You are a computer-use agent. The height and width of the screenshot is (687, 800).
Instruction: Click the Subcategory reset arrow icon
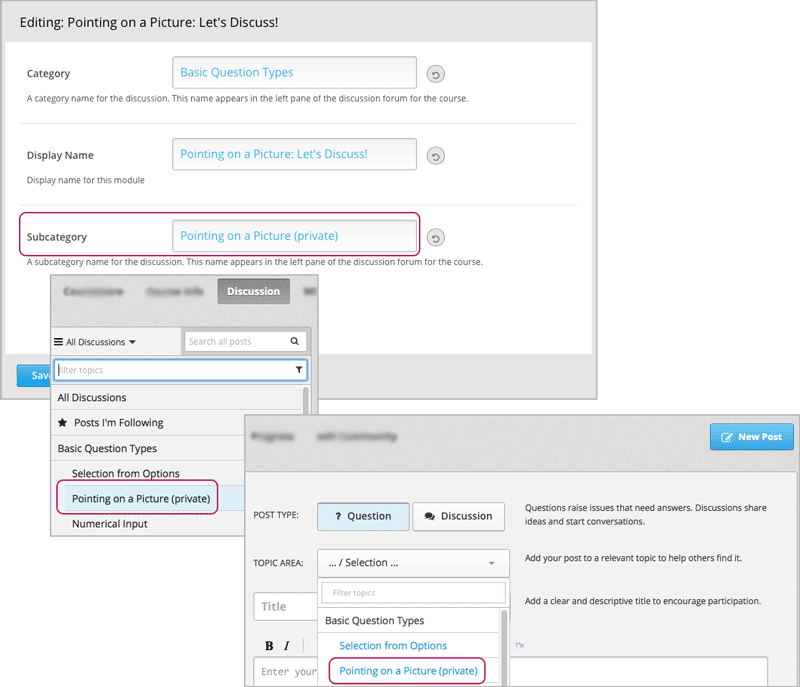pos(435,238)
